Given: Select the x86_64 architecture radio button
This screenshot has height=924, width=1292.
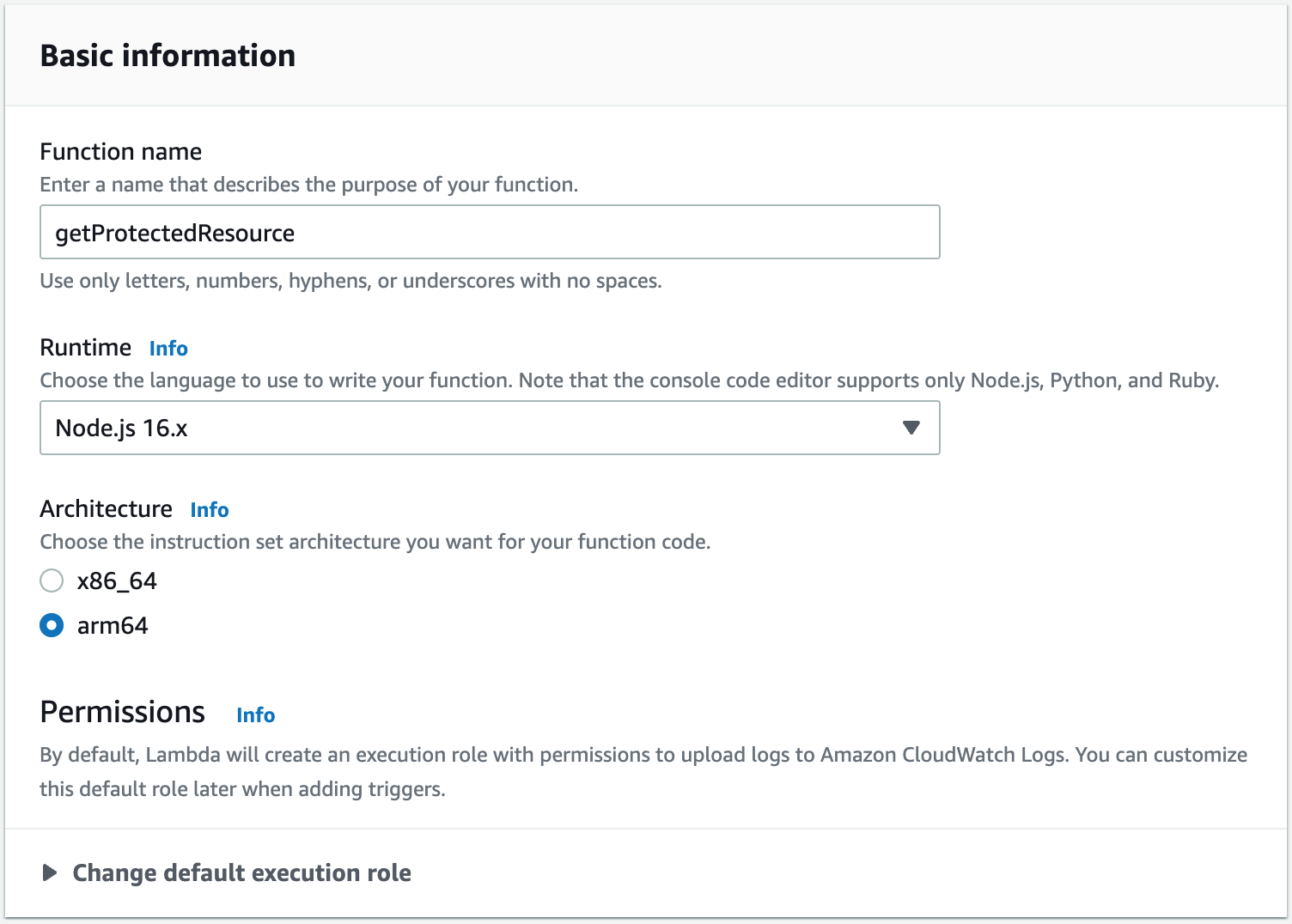Looking at the screenshot, I should 52,581.
